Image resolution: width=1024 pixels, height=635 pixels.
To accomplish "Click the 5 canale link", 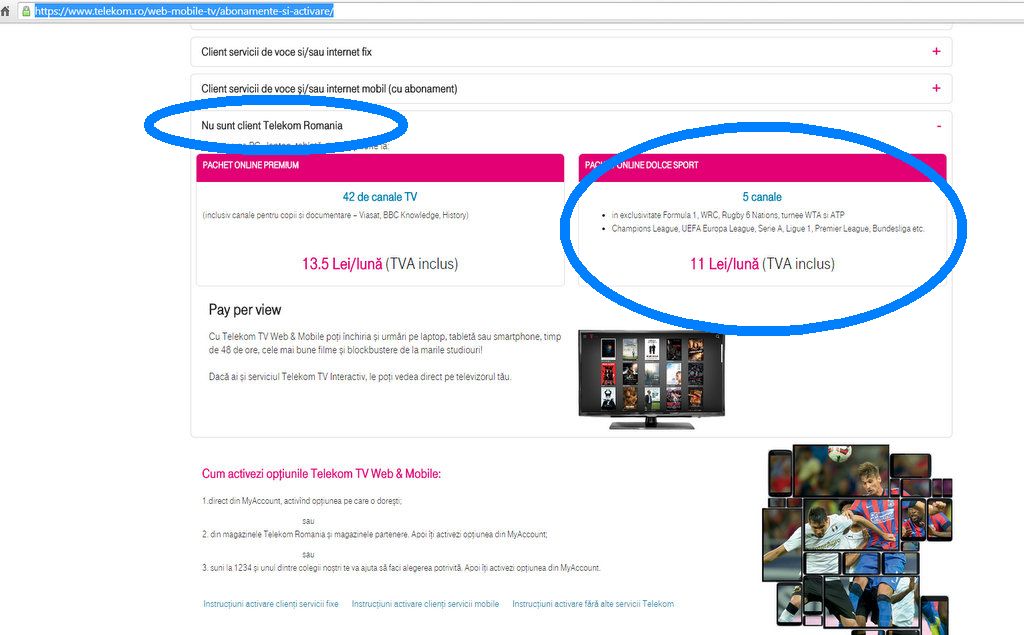I will coord(762,197).
